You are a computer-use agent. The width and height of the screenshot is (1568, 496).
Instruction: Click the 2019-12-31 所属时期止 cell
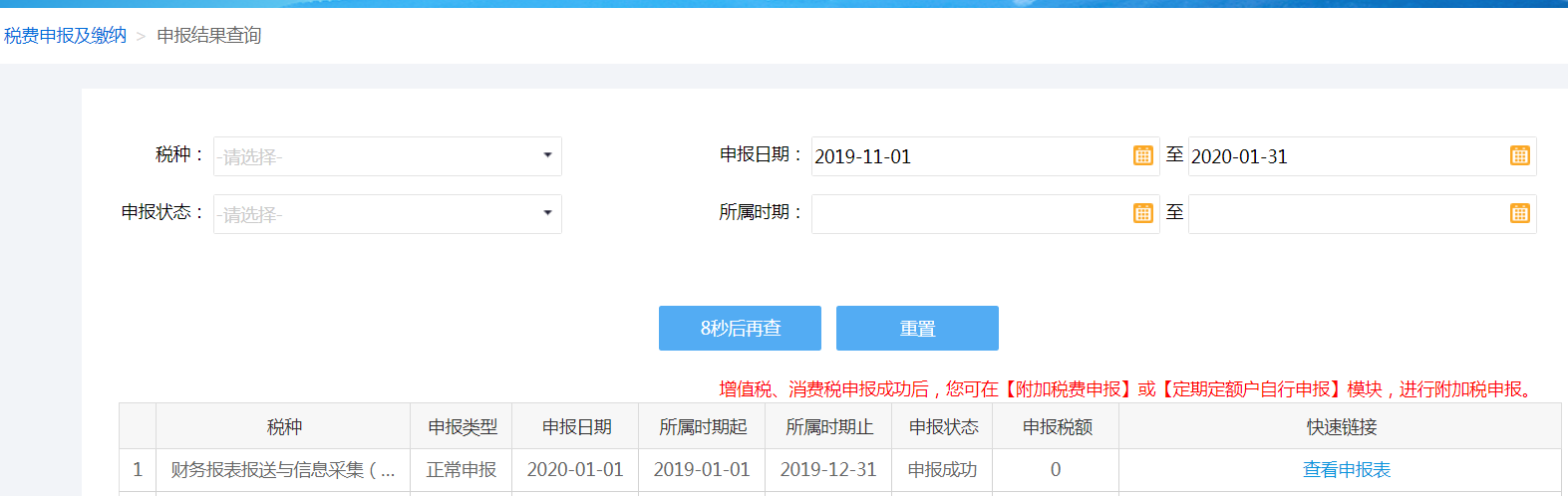coord(828,470)
